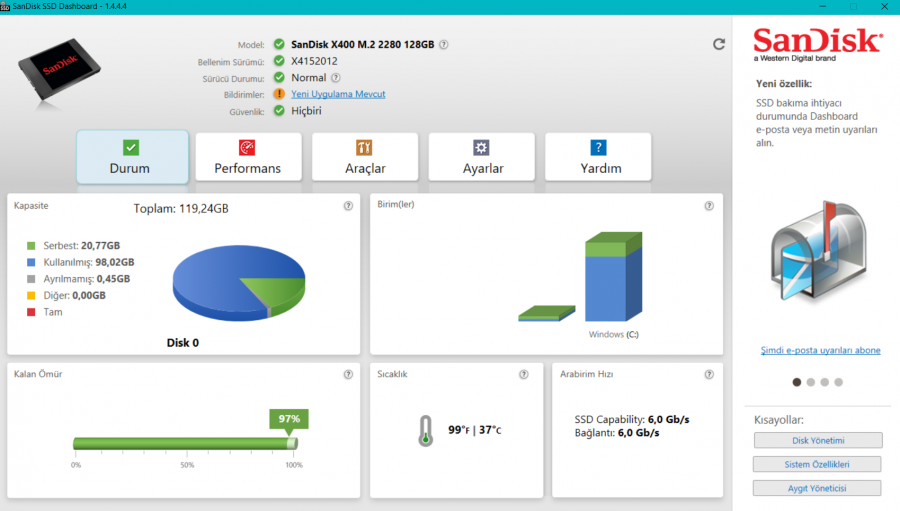Click the orange notification warning icon
The width and height of the screenshot is (900, 511).
tap(279, 94)
